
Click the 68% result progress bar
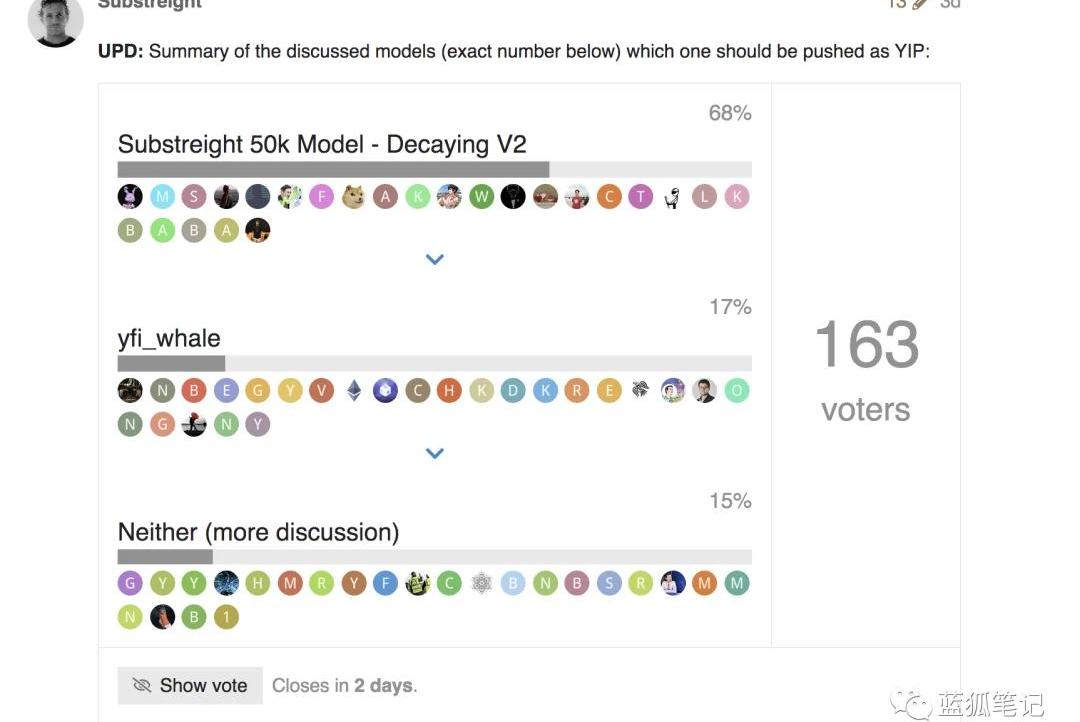coord(434,170)
